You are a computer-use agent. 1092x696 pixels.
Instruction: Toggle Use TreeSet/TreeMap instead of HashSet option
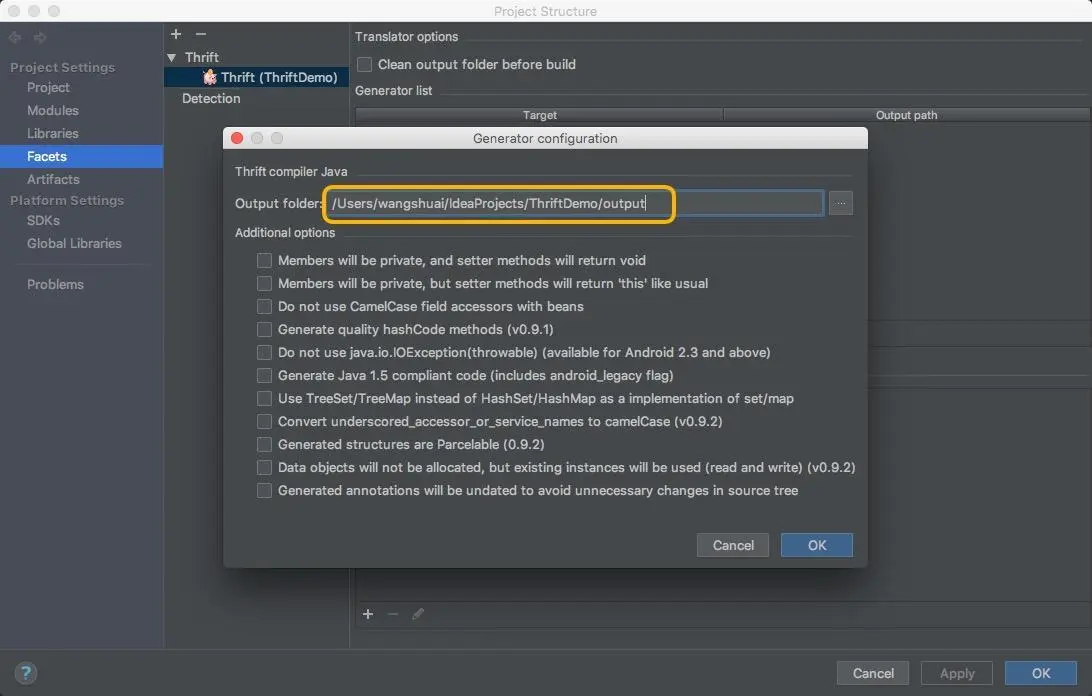(264, 399)
